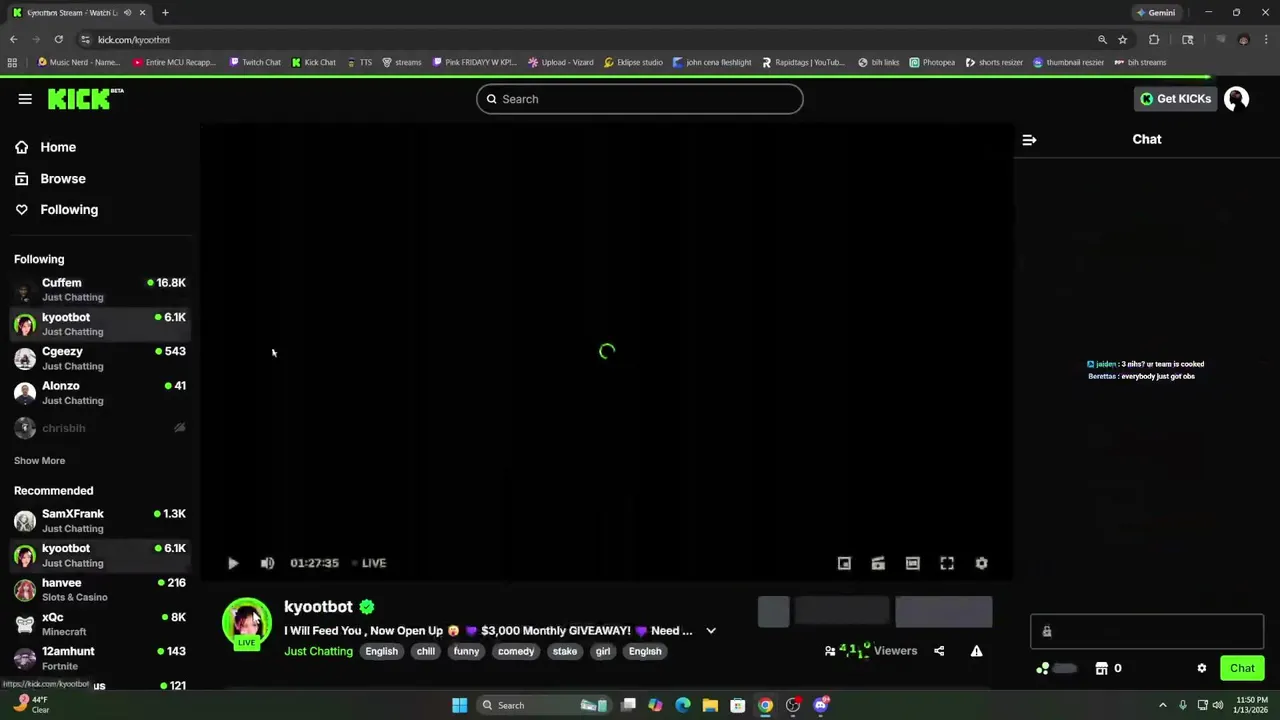Toggle theater mode on the player
Image resolution: width=1280 pixels, height=720 pixels.
[x=912, y=563]
